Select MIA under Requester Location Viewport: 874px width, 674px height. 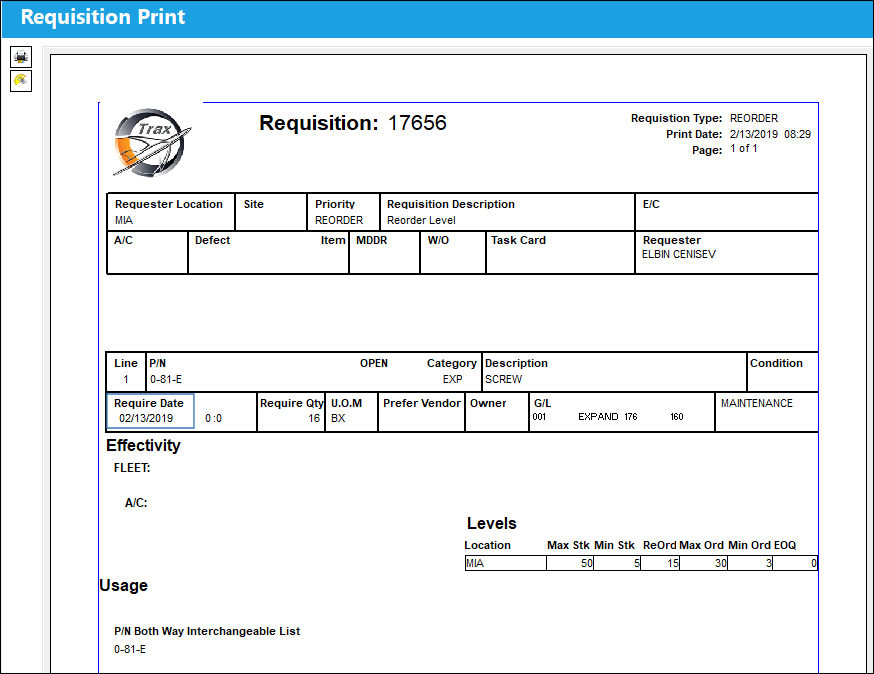[x=124, y=220]
